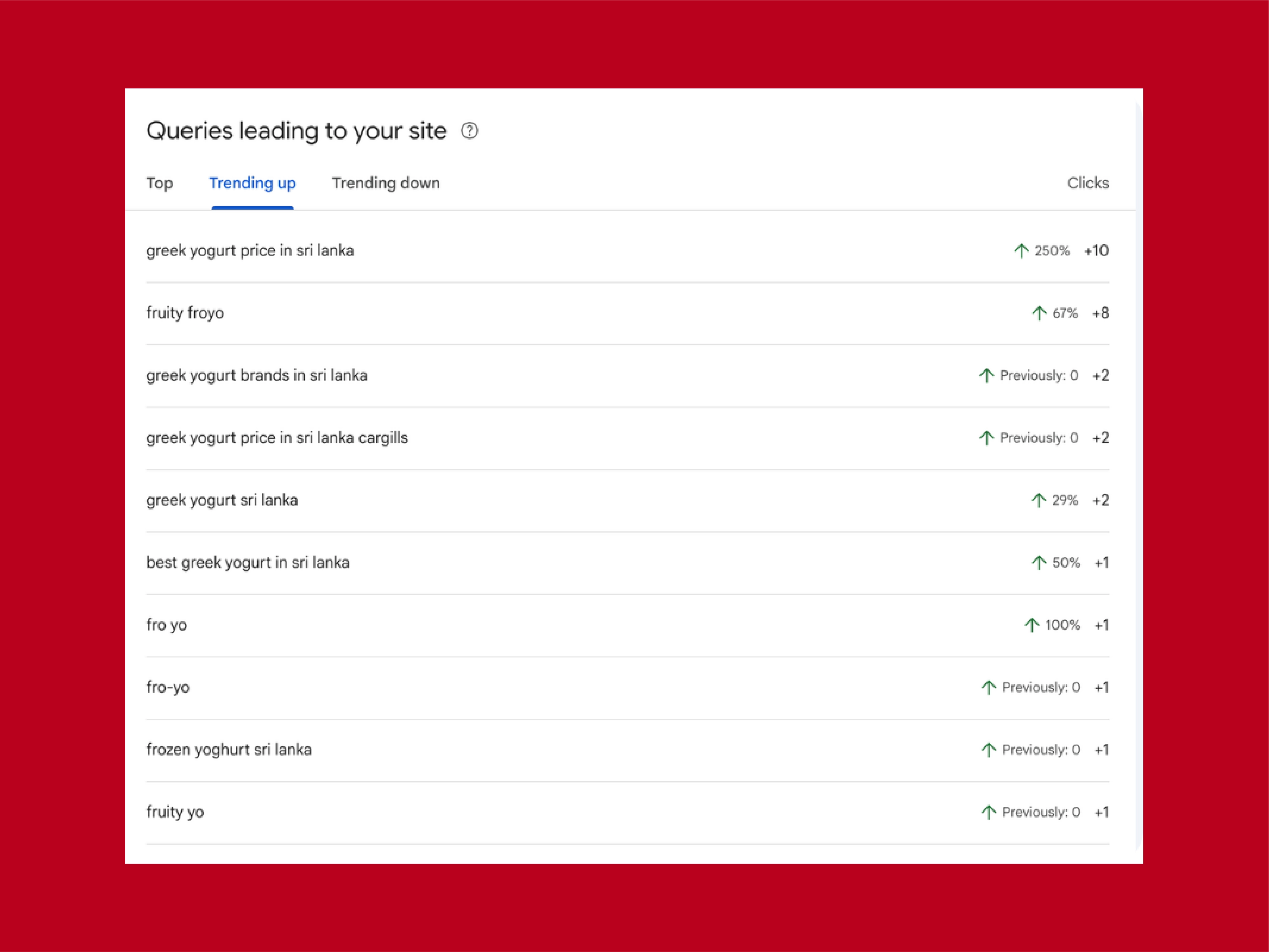The image size is (1269, 952).
Task: Click 'greek yogurt price in sri lanka cargills'
Action: tap(277, 438)
